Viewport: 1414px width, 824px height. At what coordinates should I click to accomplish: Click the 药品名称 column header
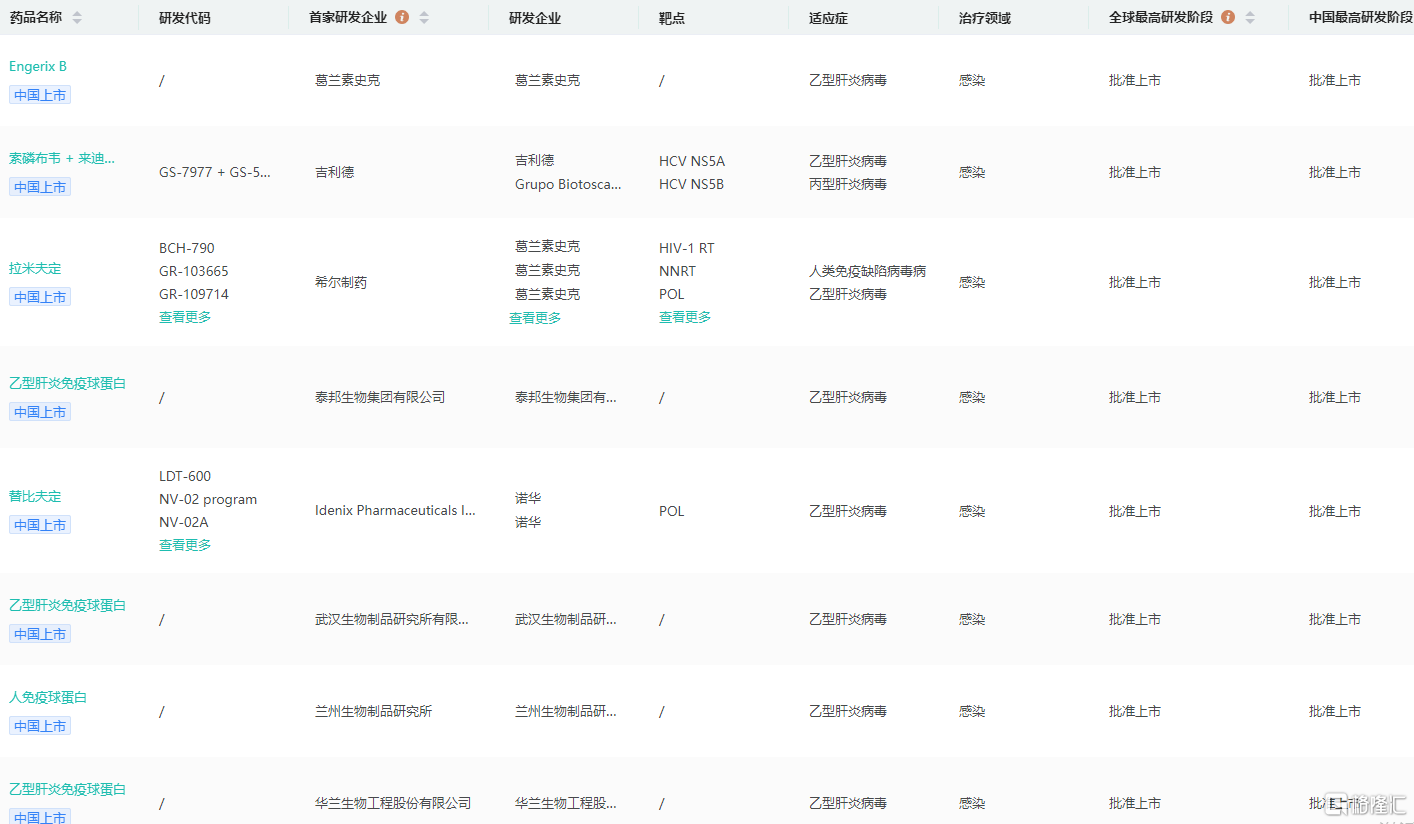36,17
